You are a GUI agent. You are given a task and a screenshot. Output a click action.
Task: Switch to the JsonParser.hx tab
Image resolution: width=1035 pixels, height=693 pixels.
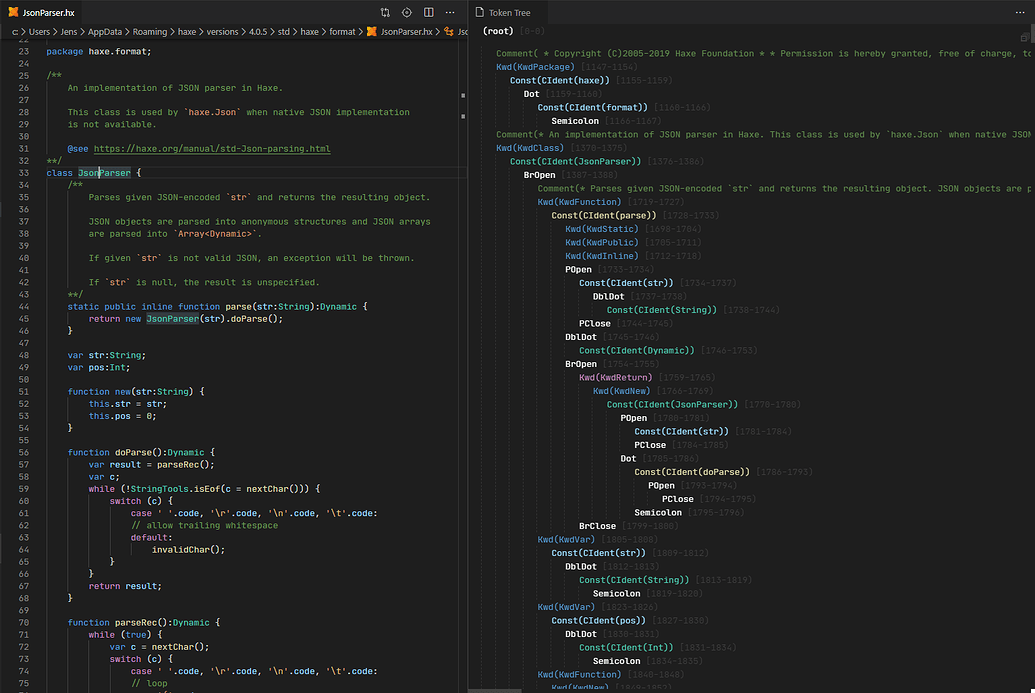pyautogui.click(x=47, y=13)
